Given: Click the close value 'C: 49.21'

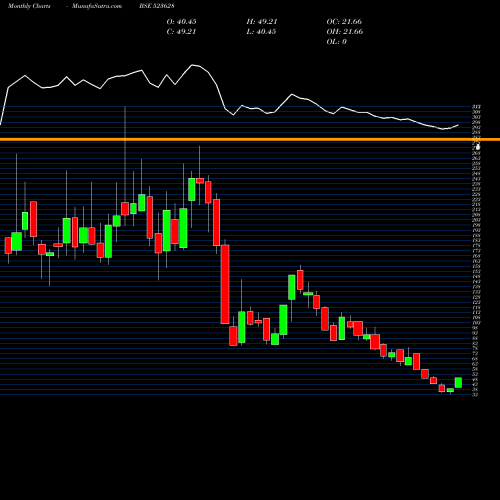Looking at the screenshot, I should [x=181, y=32].
